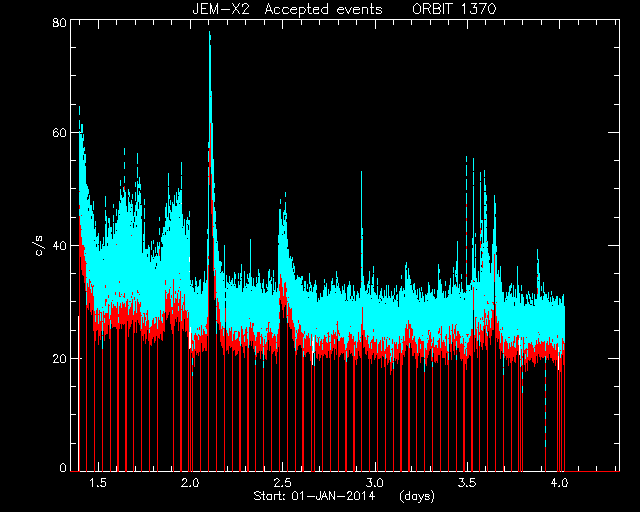640x512 pixels.
Task: Click the y-axis tick label 0
Action: 63,467
